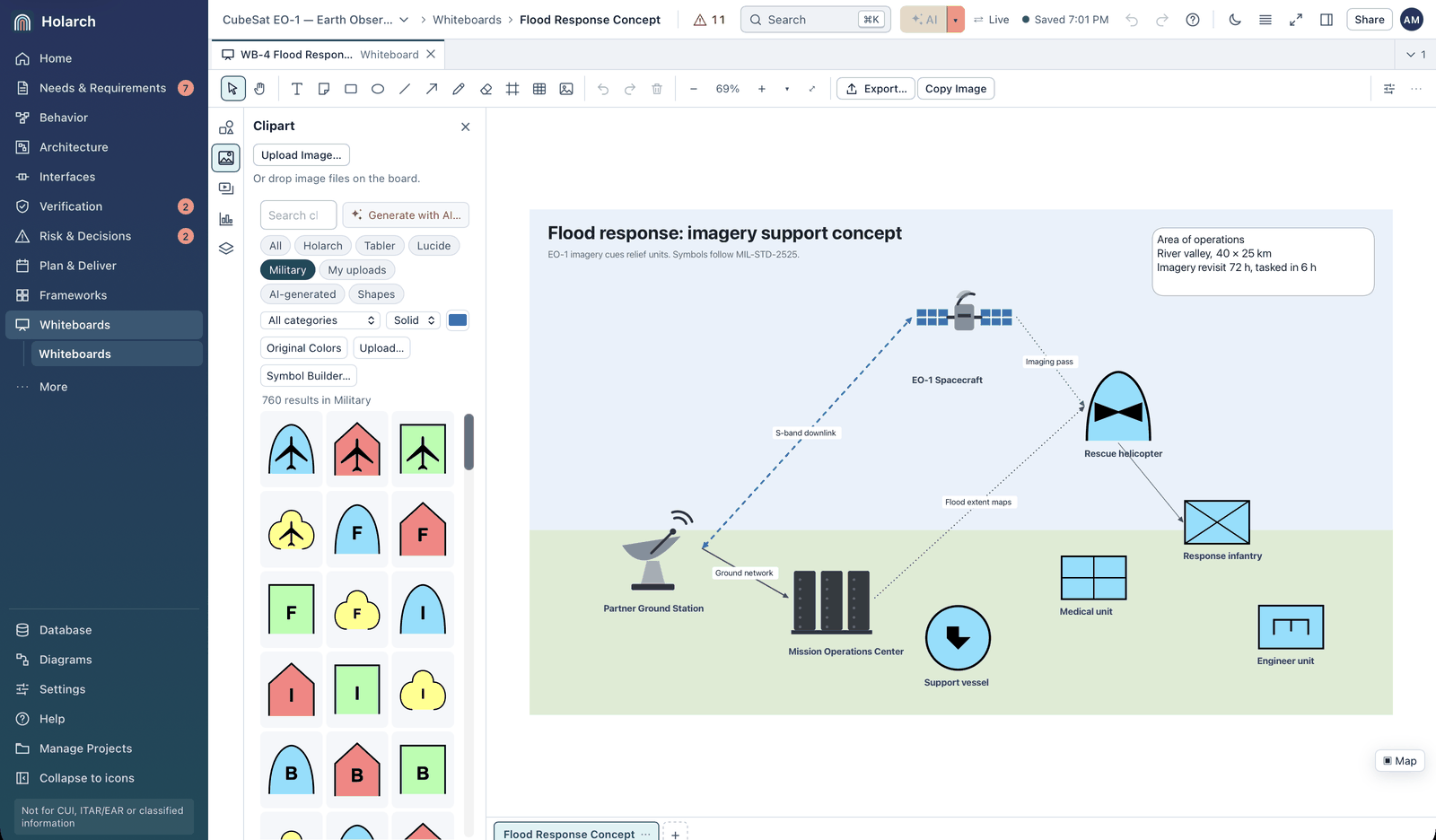Select the eraser tool

point(486,89)
